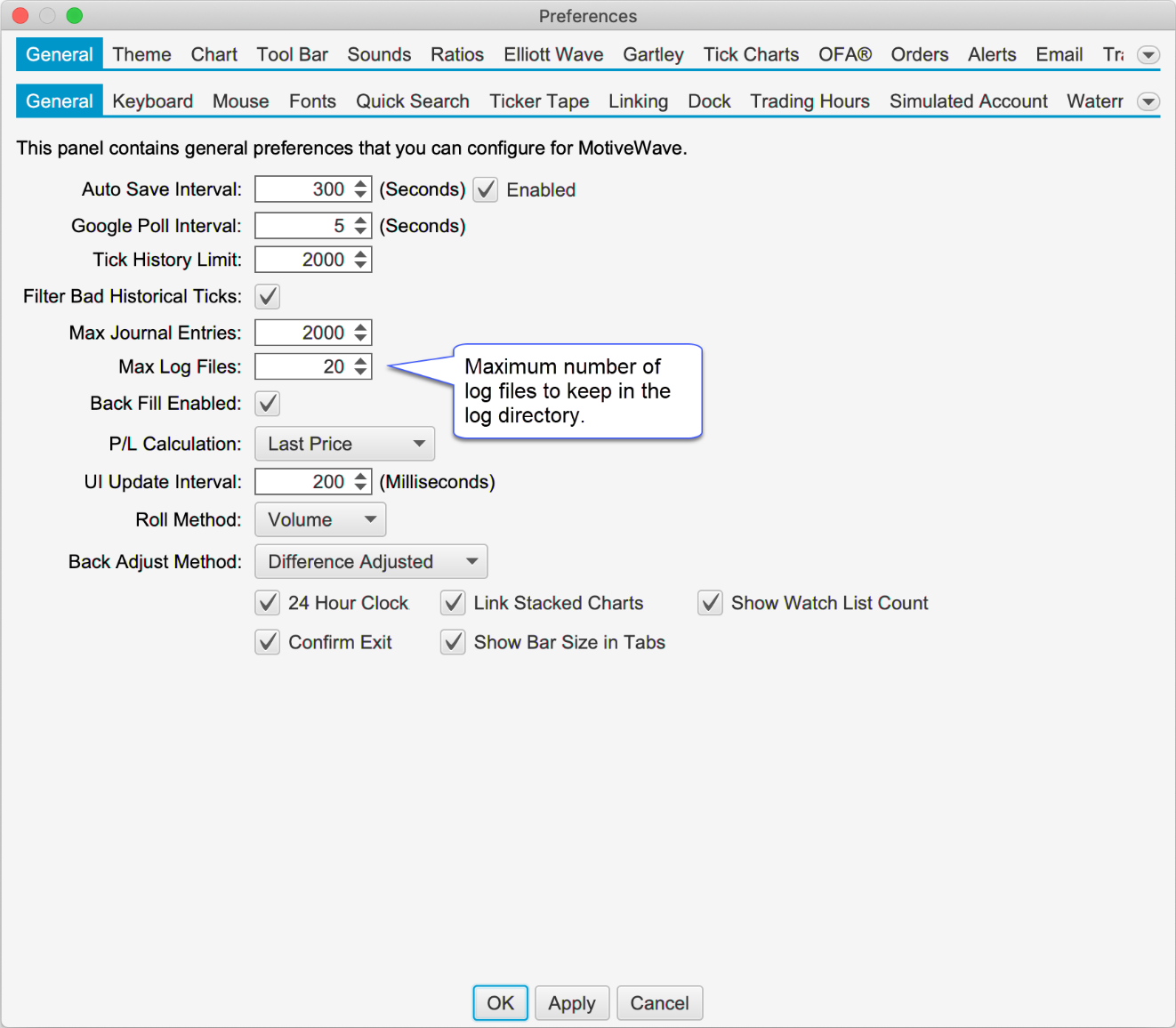Decrease UI Update Interval with down arrow
The width and height of the screenshot is (1176, 1028).
[360, 487]
